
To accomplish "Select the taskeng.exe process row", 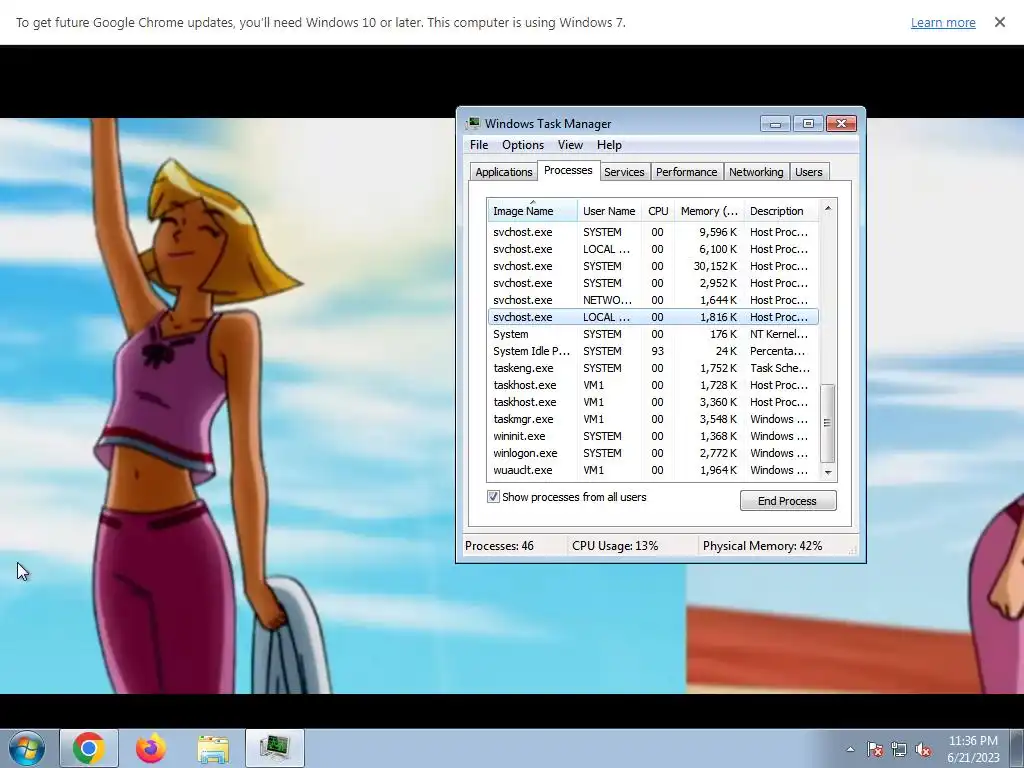I will (653, 368).
